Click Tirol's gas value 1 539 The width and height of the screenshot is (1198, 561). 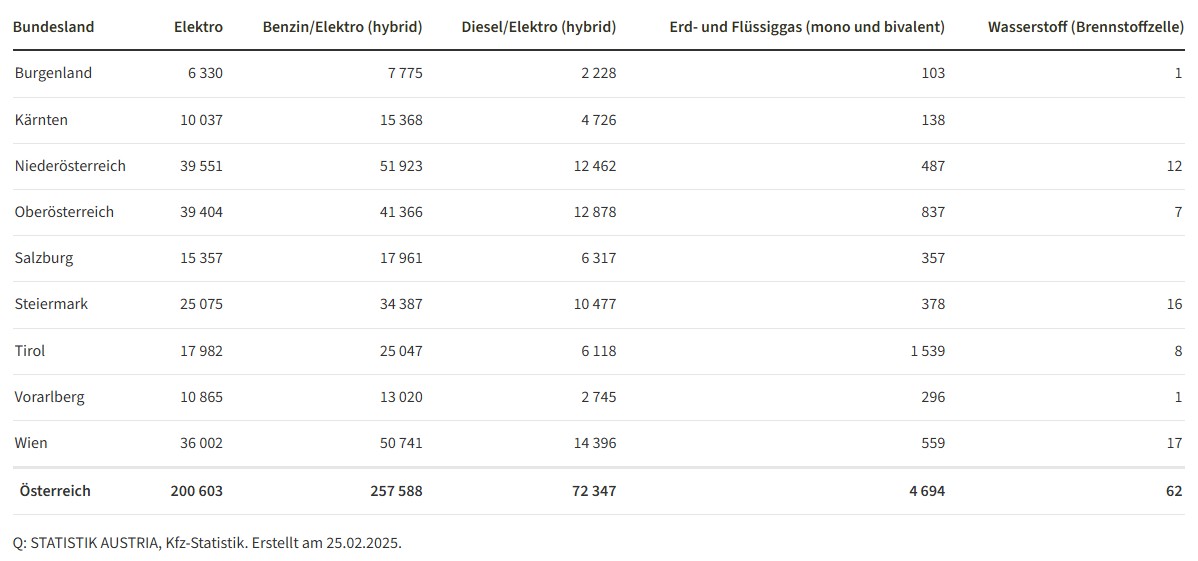[x=927, y=351]
